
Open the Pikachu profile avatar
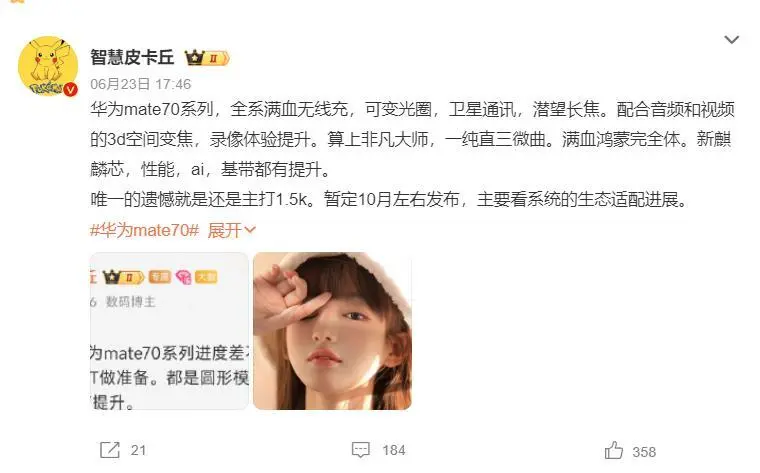point(48,66)
